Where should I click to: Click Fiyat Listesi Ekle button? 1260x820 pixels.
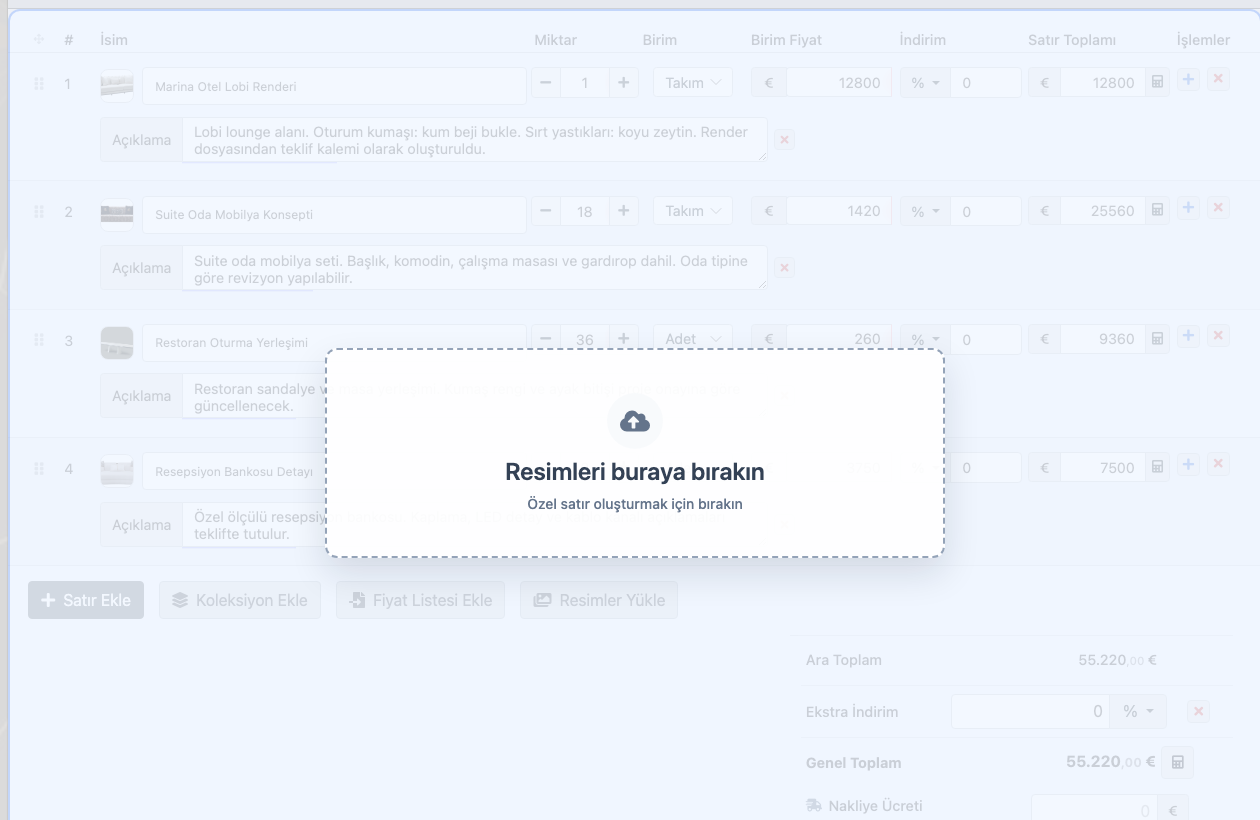pos(421,600)
